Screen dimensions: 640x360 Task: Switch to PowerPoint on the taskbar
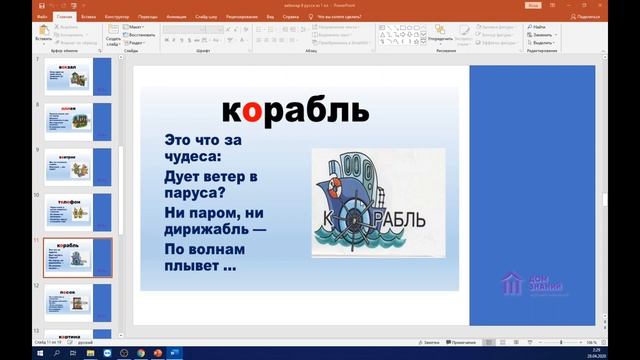[x=158, y=353]
